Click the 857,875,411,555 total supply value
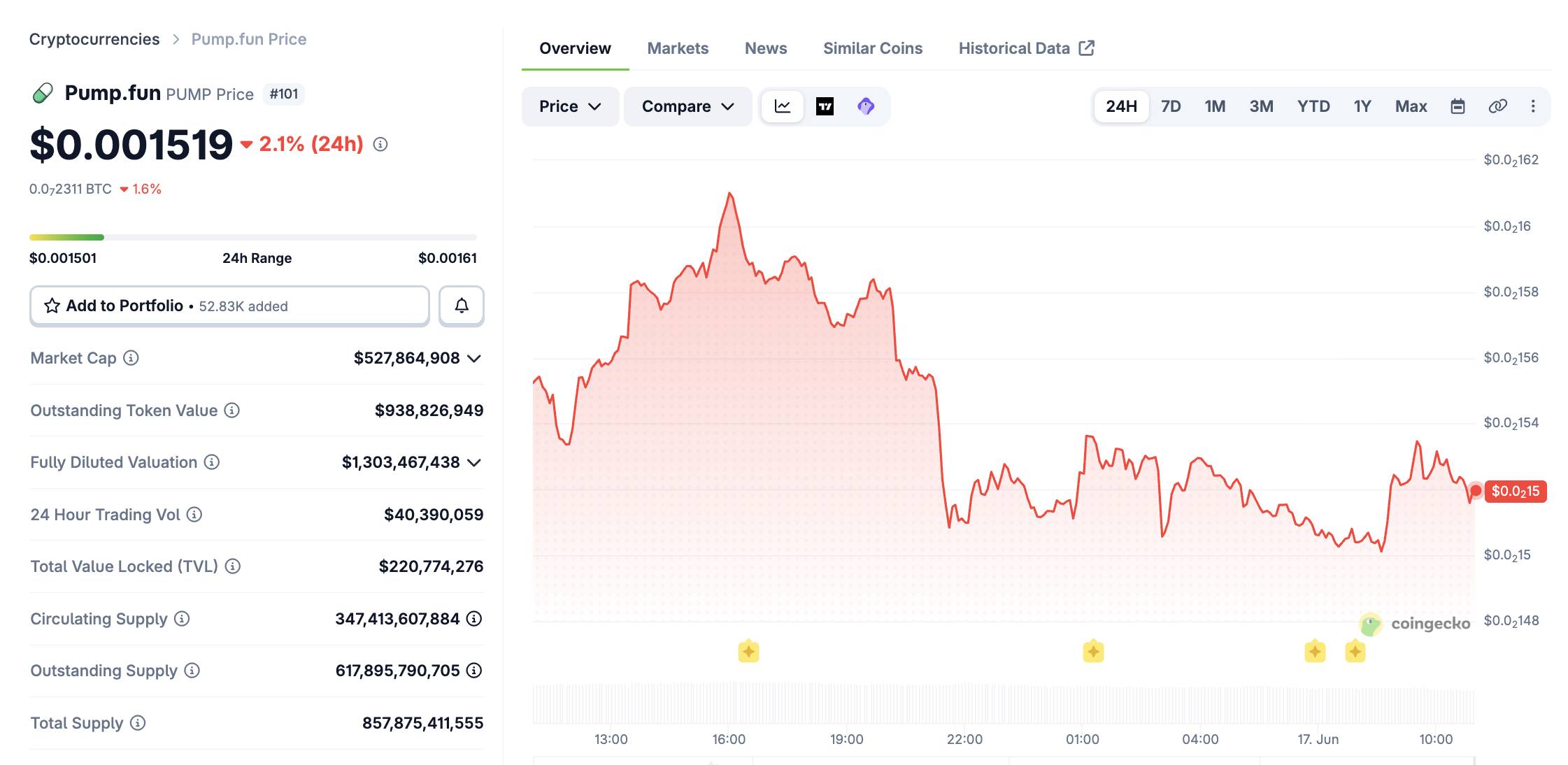Image resolution: width=1568 pixels, height=765 pixels. click(422, 723)
